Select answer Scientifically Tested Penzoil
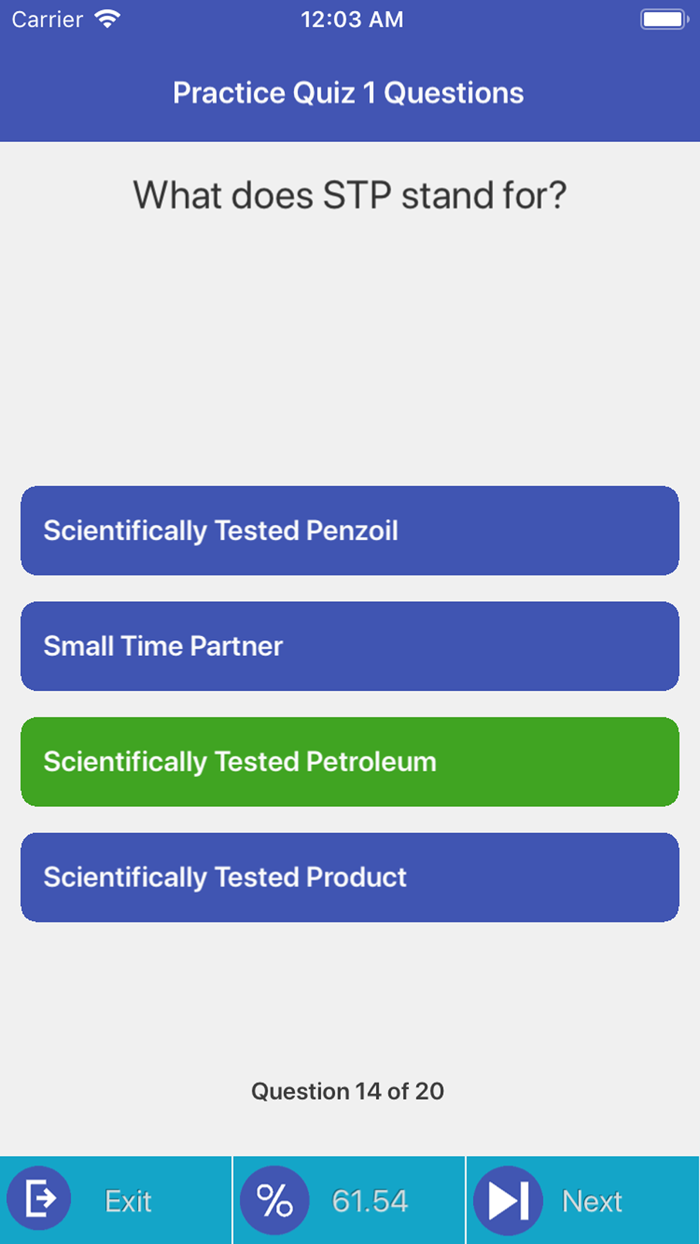Image resolution: width=700 pixels, height=1244 pixels. pos(350,531)
